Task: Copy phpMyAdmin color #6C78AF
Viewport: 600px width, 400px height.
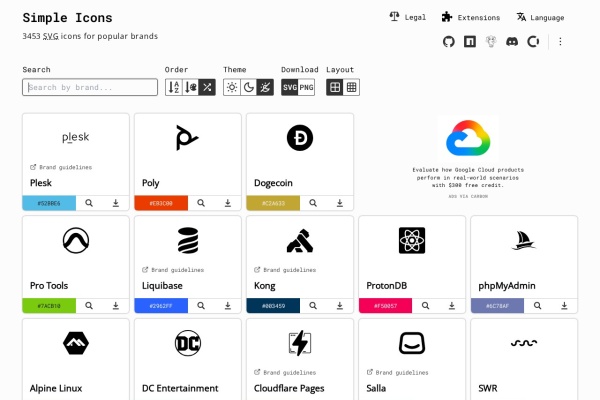Action: pos(497,306)
